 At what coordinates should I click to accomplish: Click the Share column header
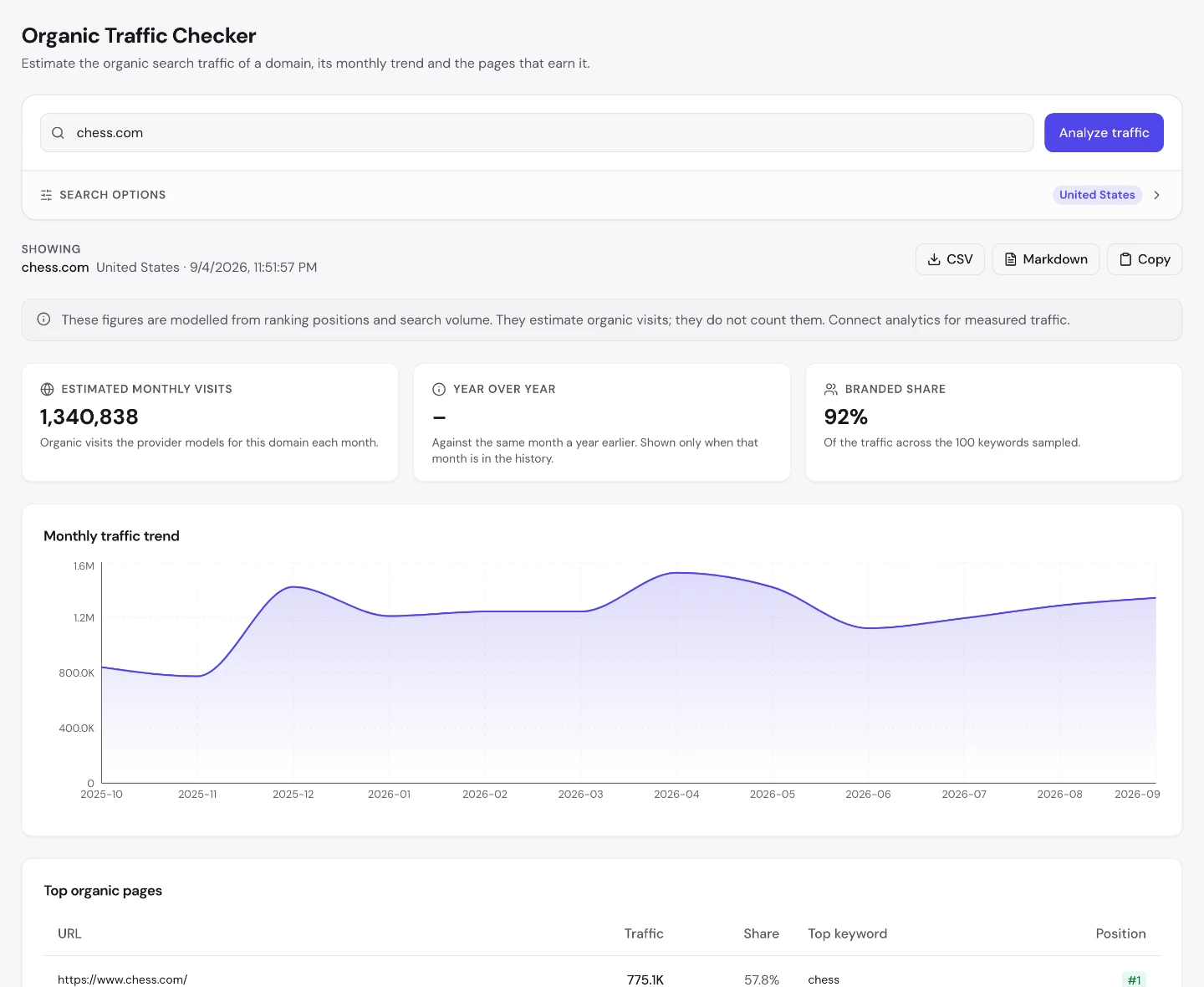tap(762, 933)
